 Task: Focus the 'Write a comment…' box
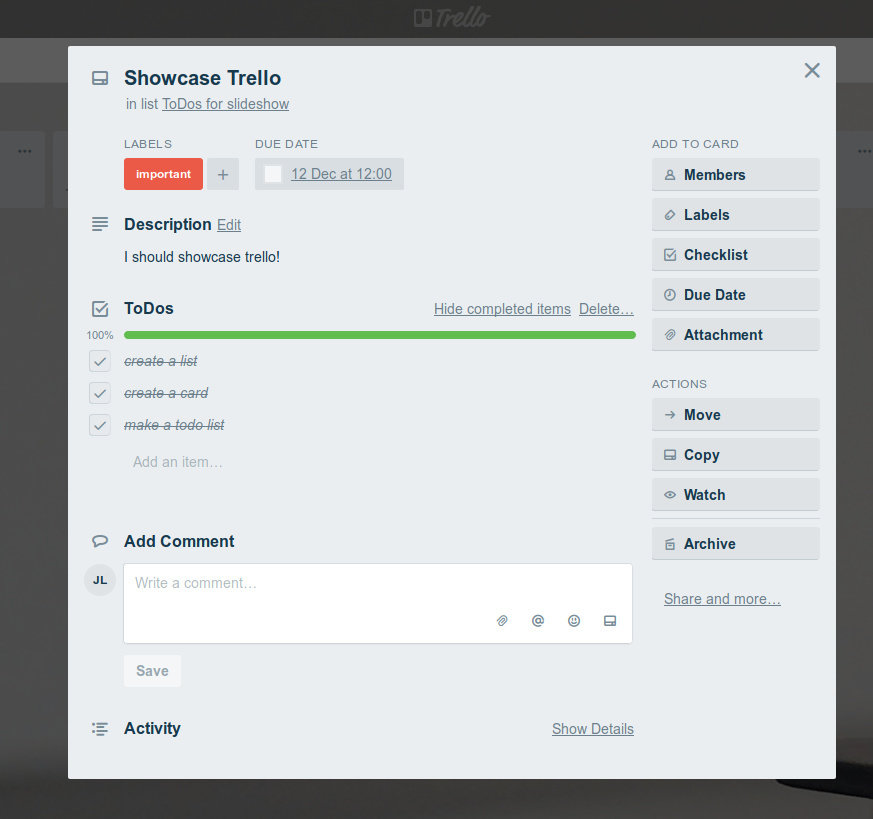coord(378,604)
